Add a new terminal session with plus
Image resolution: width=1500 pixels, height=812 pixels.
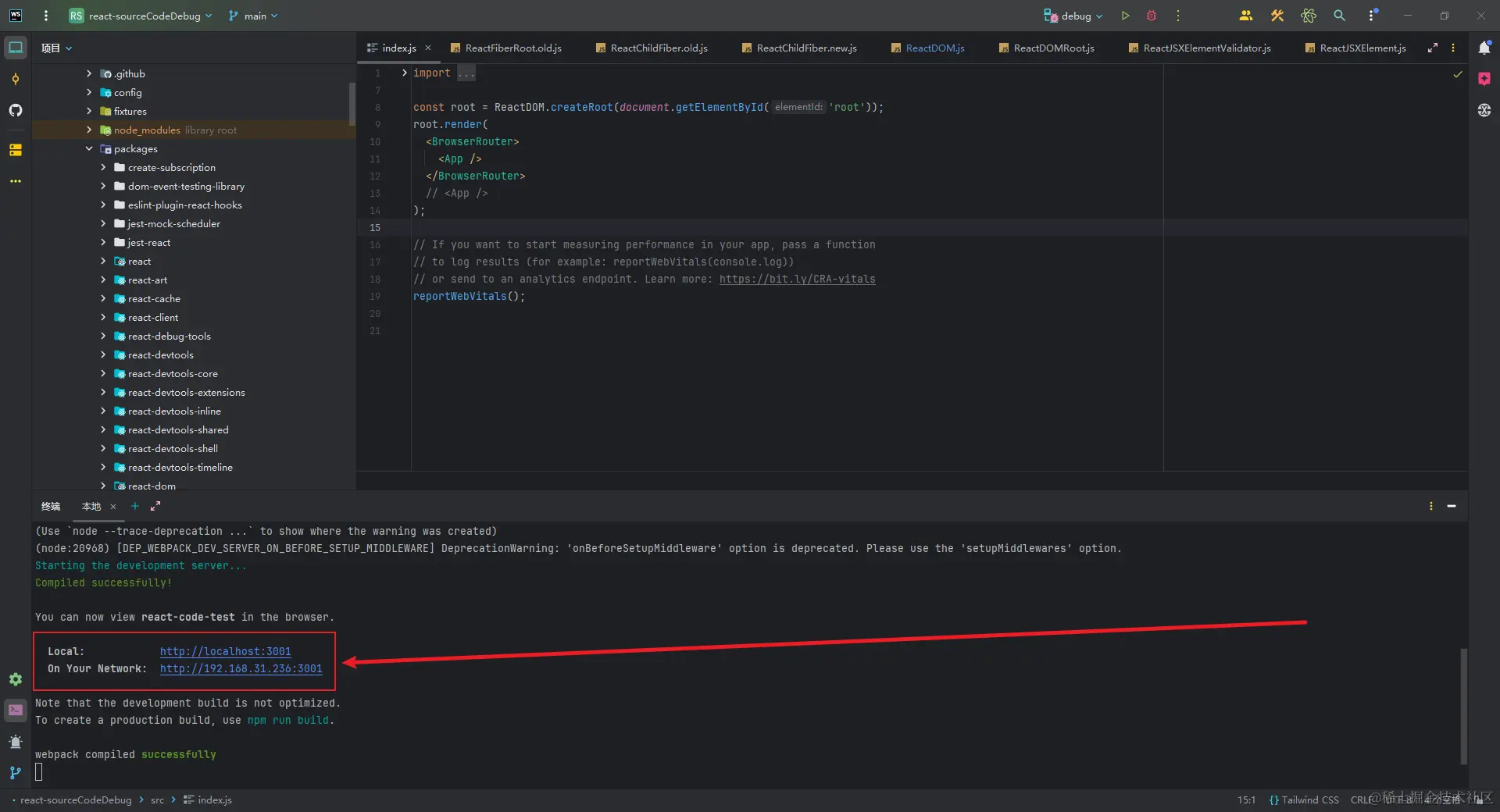(x=134, y=506)
